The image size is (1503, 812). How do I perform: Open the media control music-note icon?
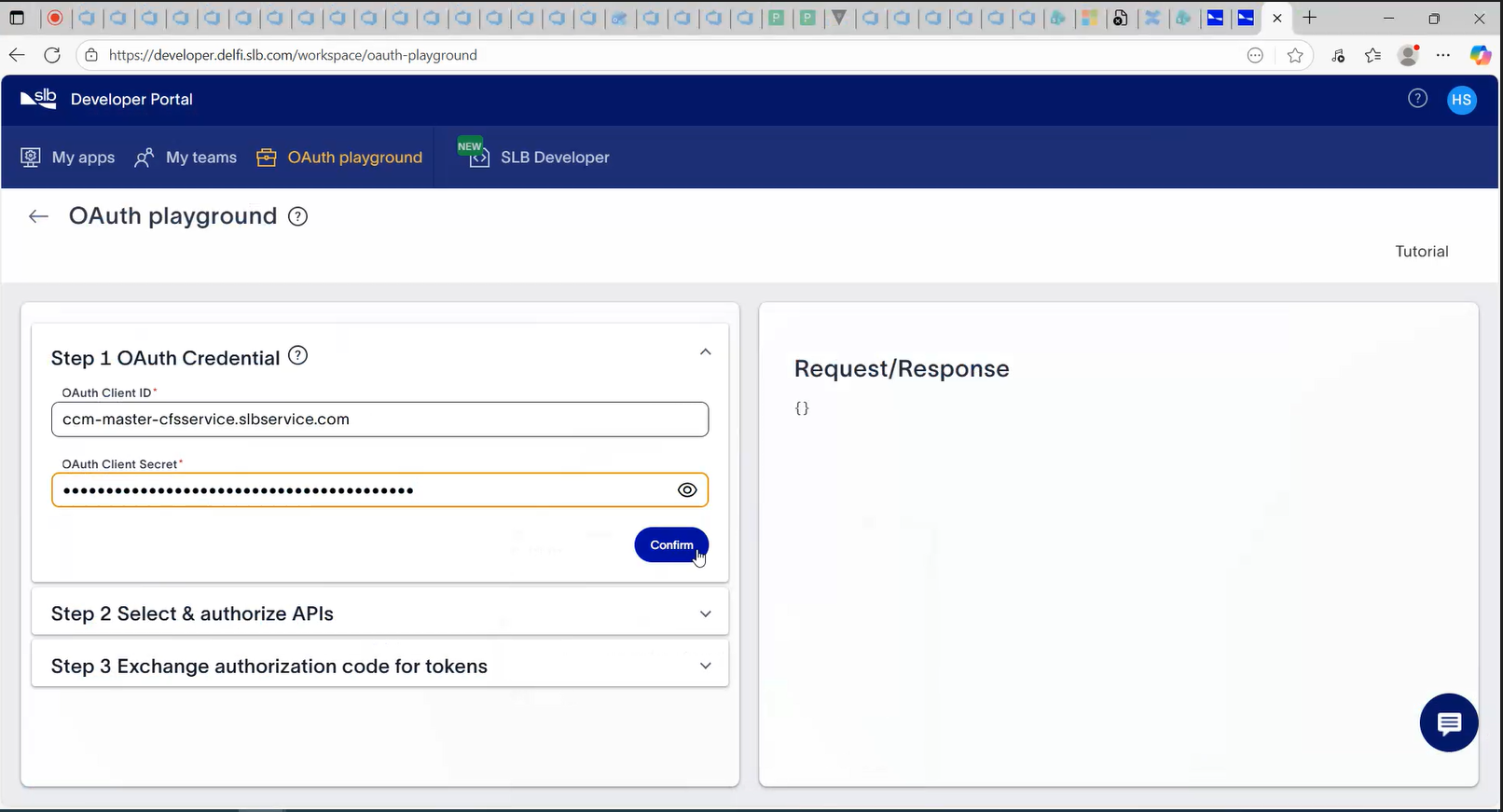coord(1338,55)
